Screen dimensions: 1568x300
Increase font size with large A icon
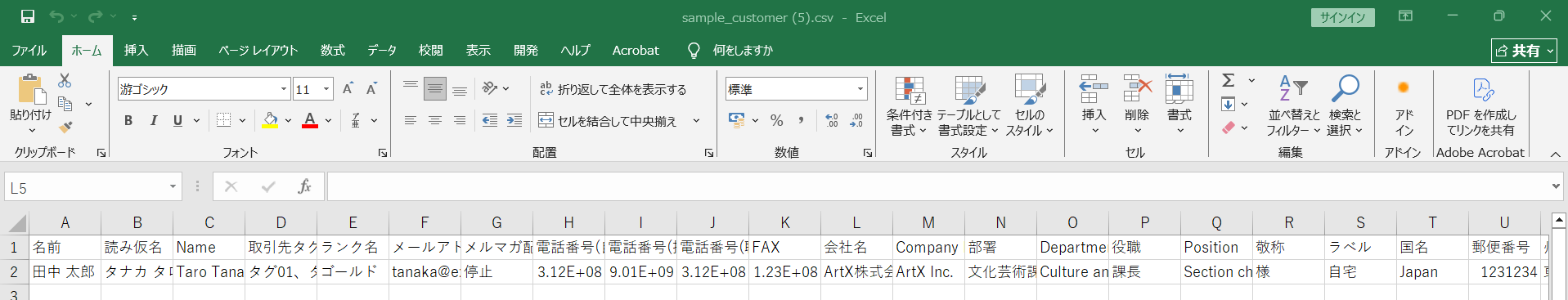click(x=348, y=88)
